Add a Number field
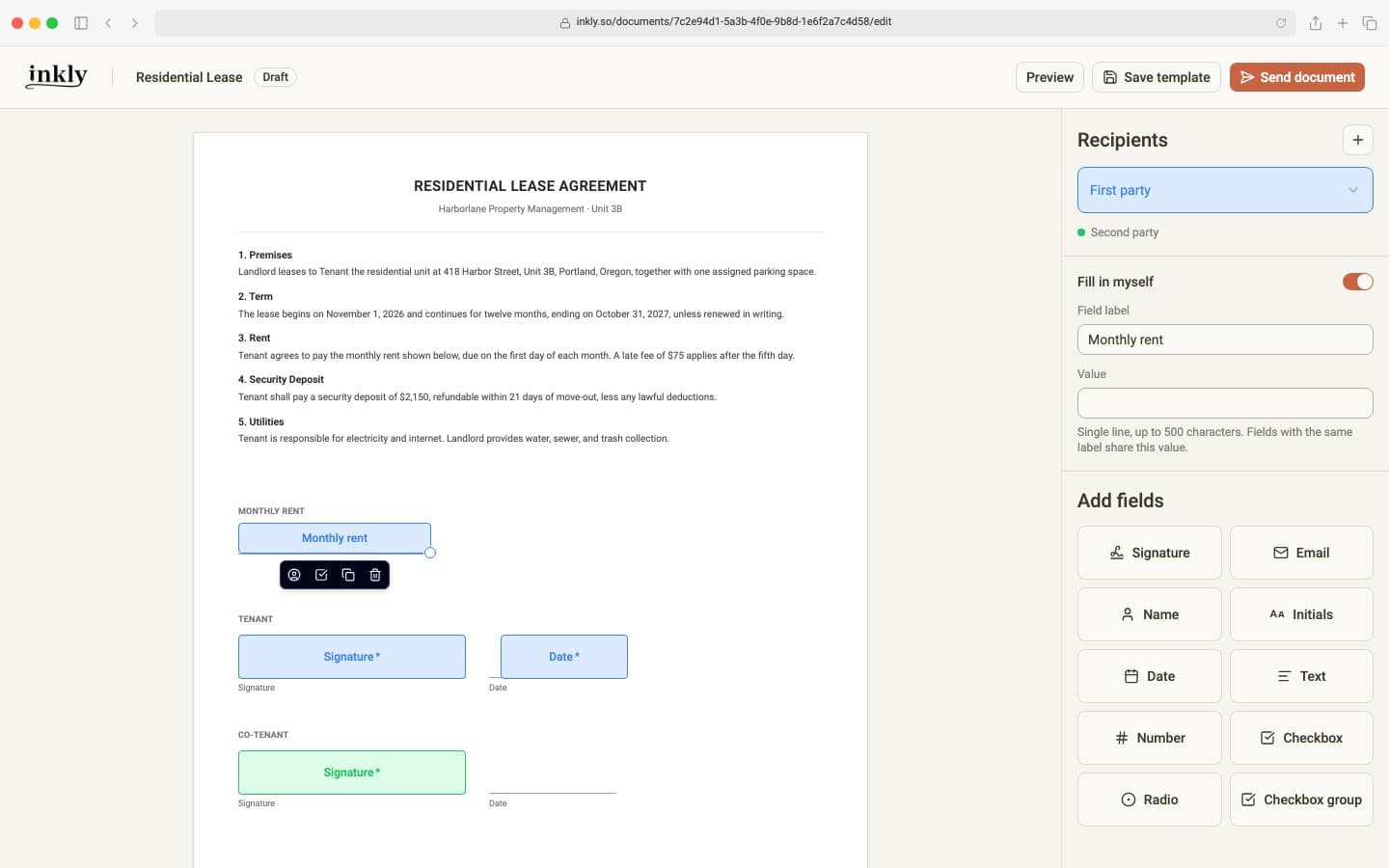Viewport: 1389px width, 868px height. pyautogui.click(x=1149, y=738)
